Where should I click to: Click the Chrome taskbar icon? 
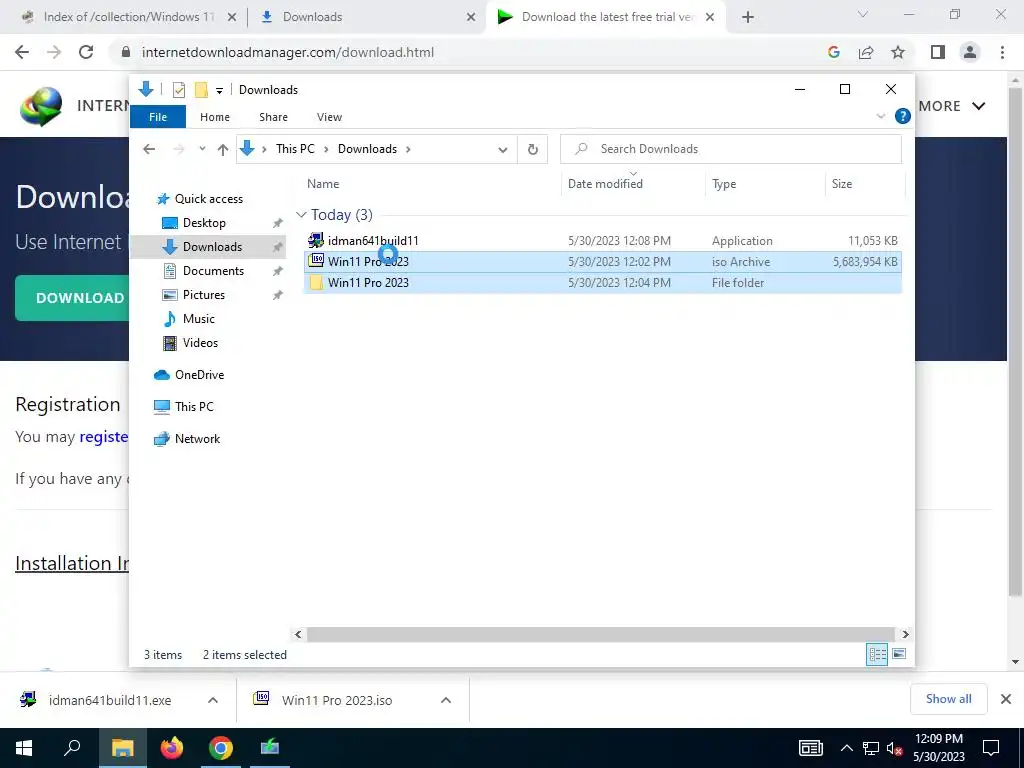click(x=221, y=748)
